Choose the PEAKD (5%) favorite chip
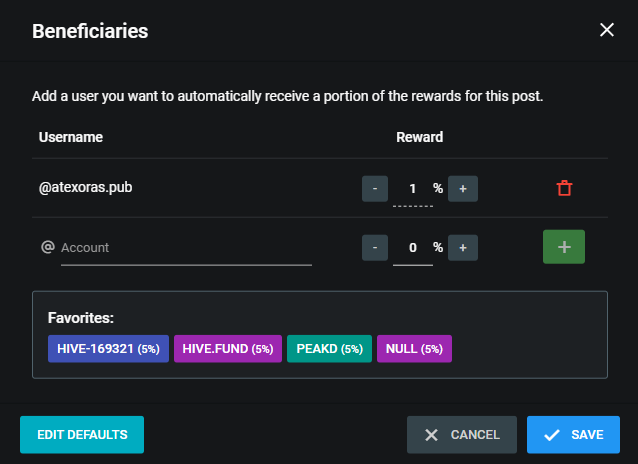Screen dimensions: 638x464 click(329, 349)
